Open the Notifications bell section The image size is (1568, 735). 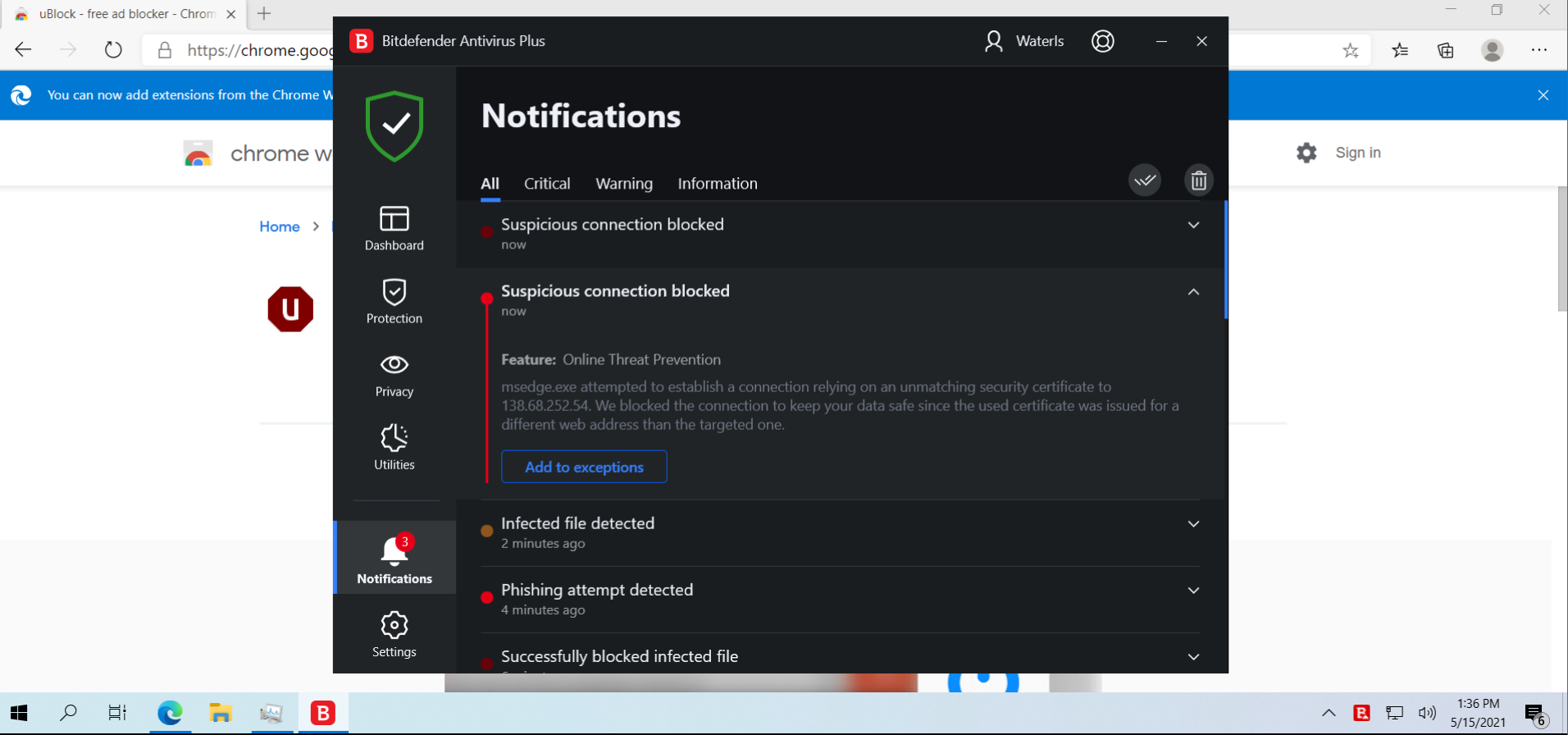(394, 558)
